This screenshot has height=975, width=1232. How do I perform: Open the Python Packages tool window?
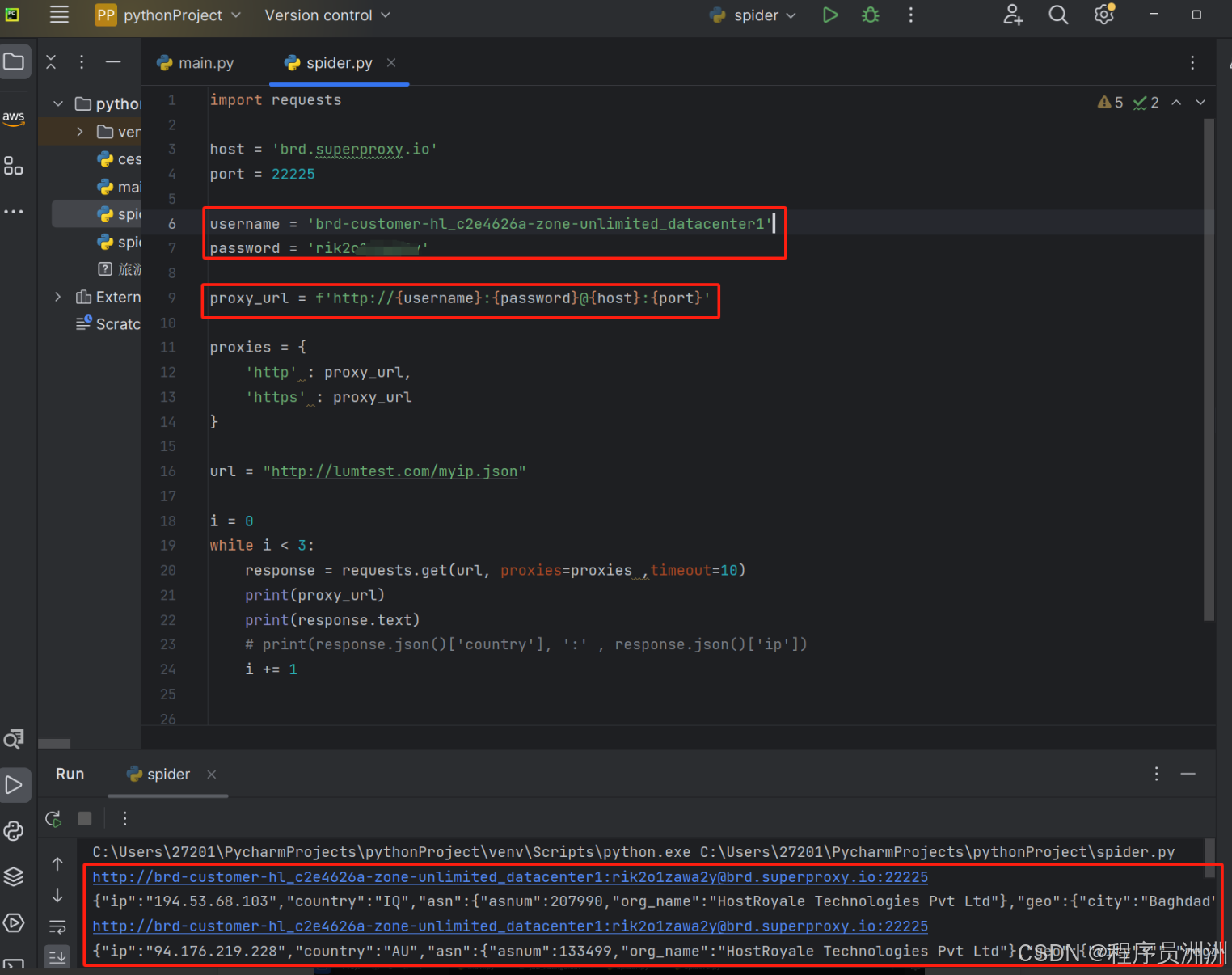coord(14,830)
